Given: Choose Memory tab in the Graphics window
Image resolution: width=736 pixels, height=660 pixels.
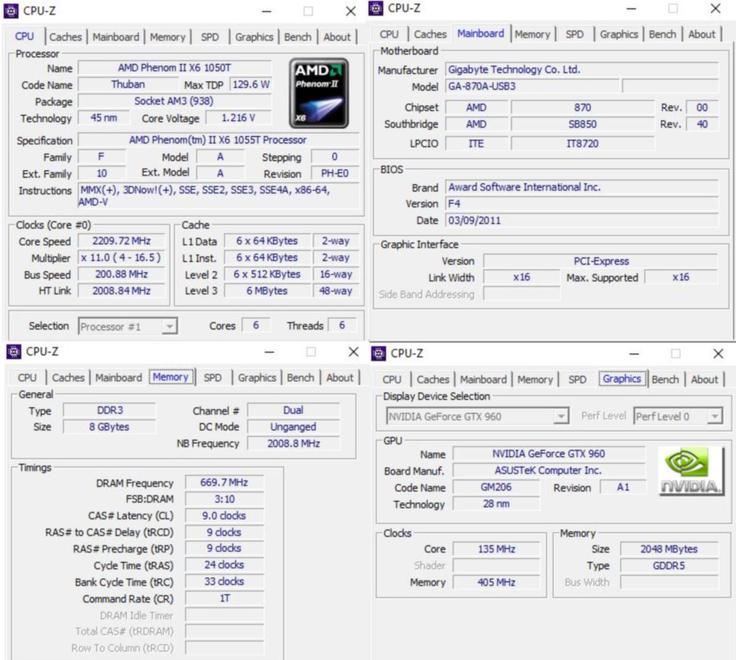Looking at the screenshot, I should pos(535,380).
